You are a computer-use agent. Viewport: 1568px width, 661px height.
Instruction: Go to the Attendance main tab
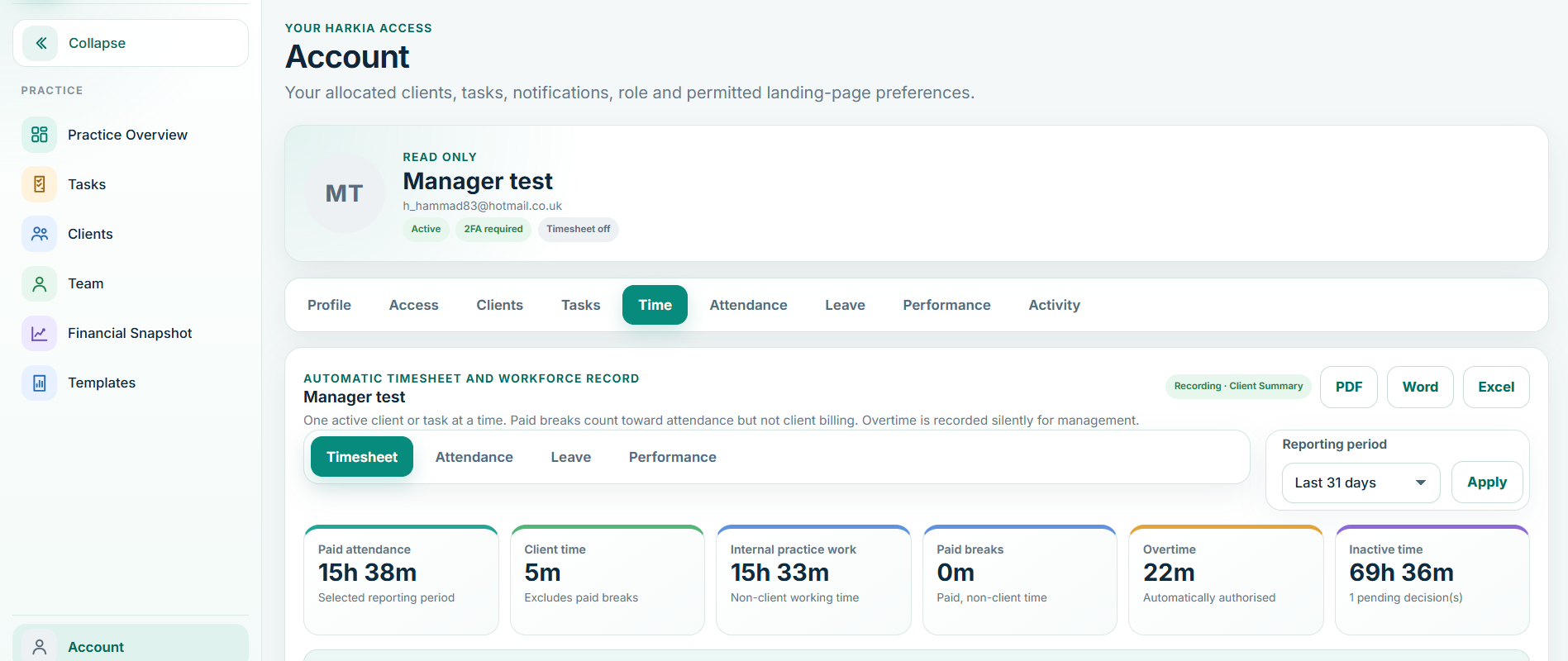tap(748, 305)
